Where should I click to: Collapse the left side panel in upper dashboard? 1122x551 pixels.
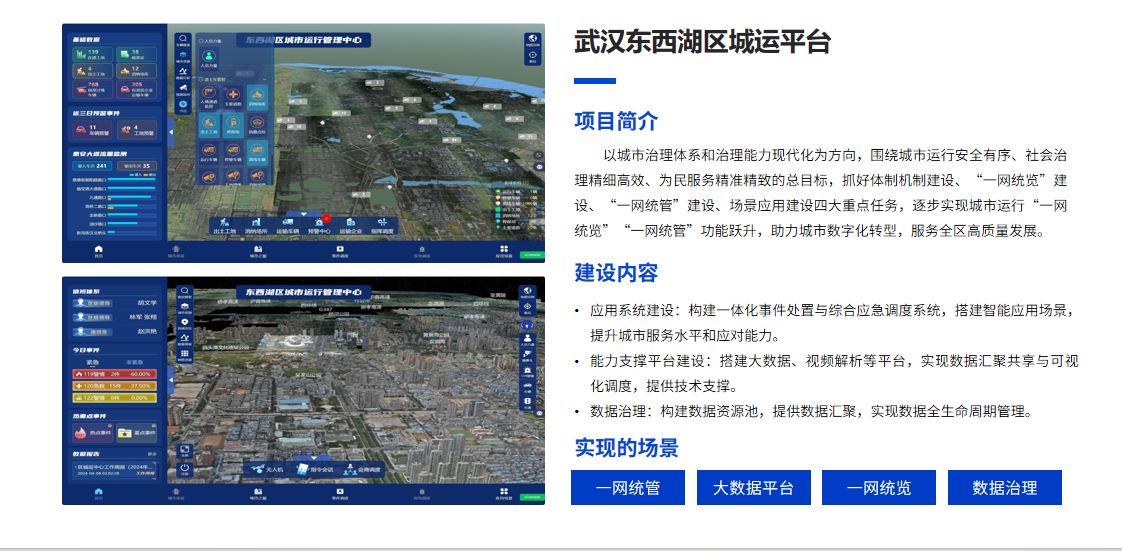pos(170,131)
